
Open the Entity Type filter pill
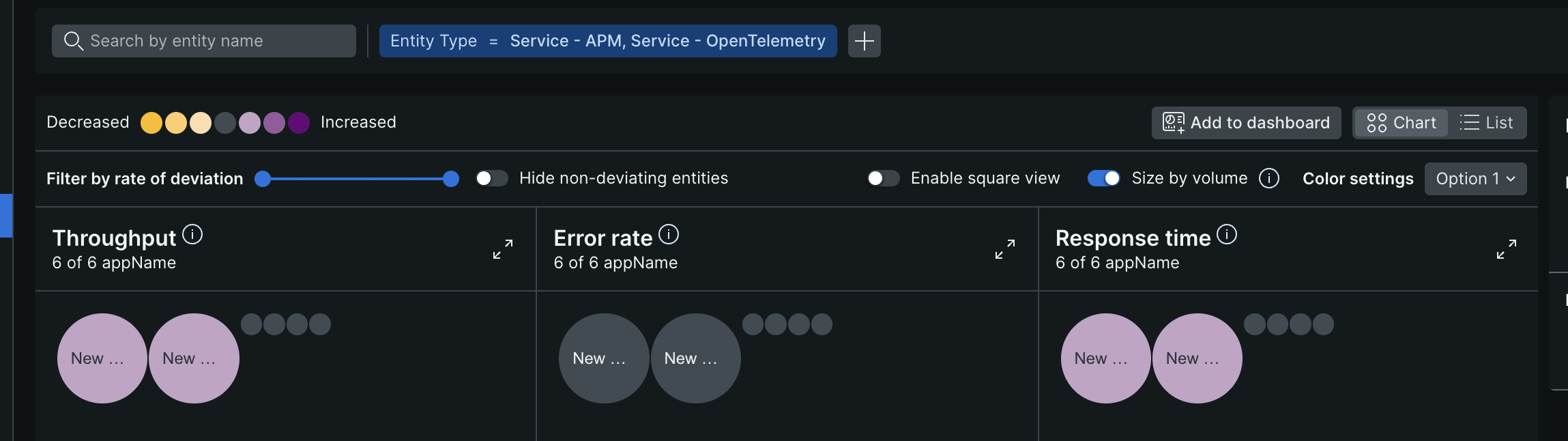tap(608, 41)
